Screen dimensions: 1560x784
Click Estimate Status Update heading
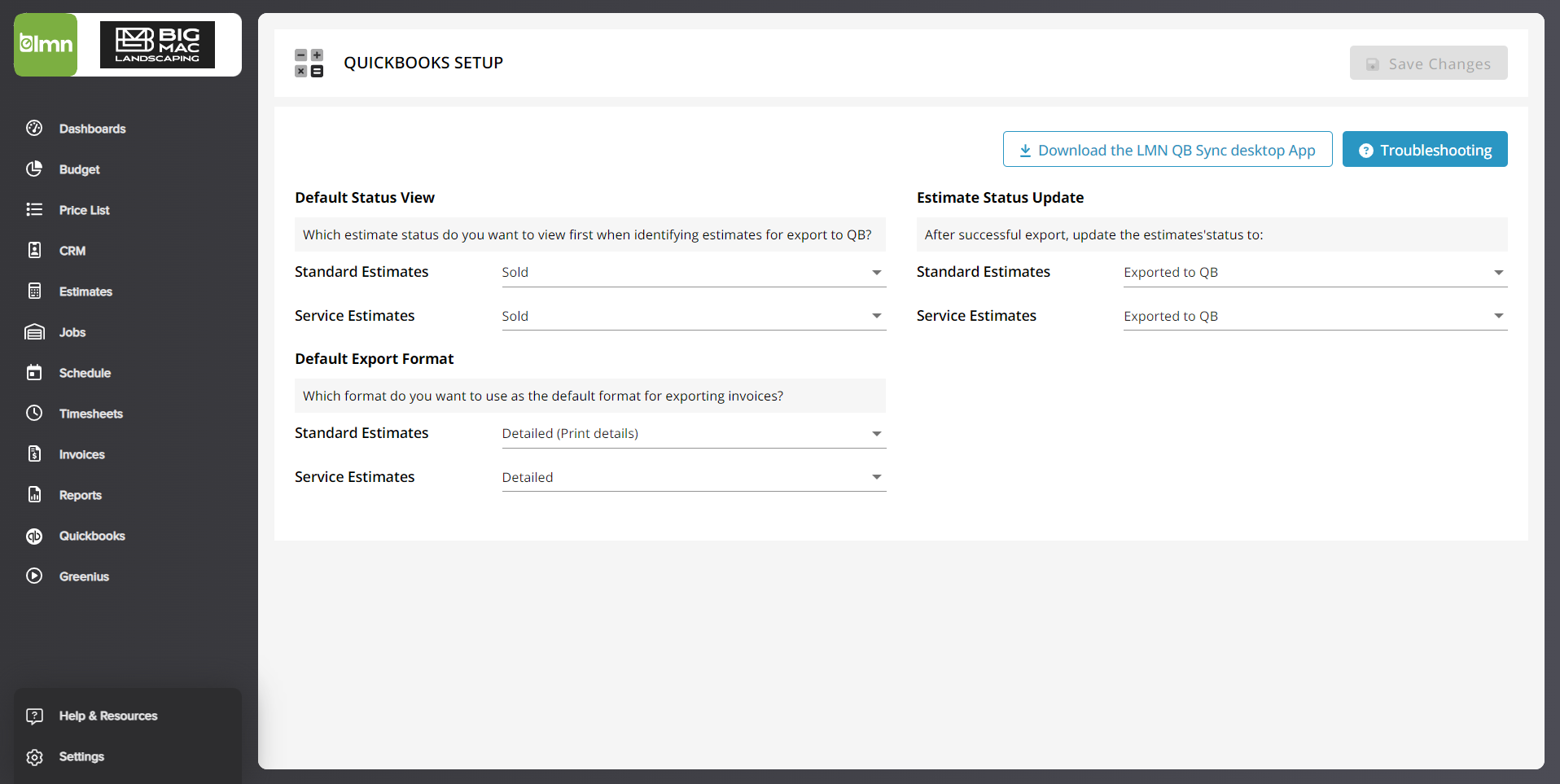[x=1000, y=197]
